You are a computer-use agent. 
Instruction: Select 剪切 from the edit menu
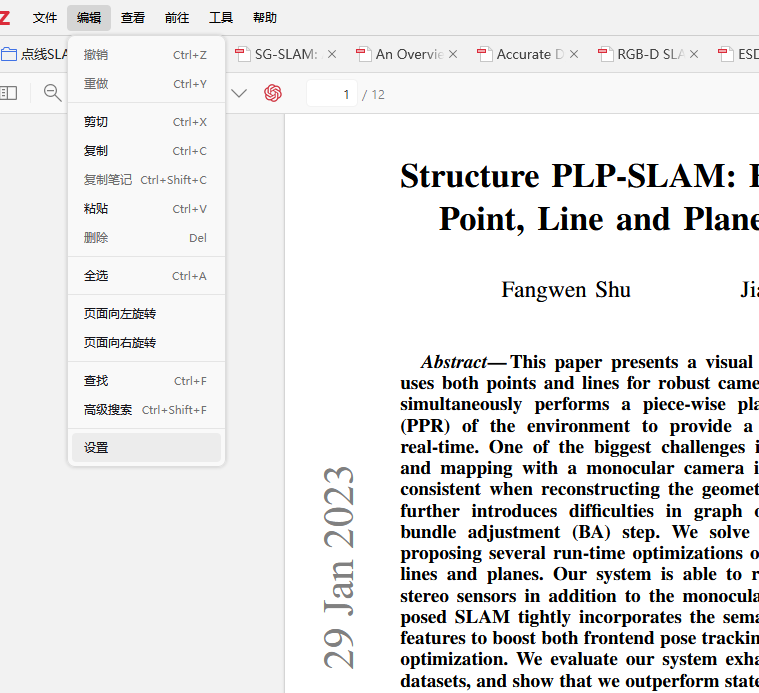point(146,122)
